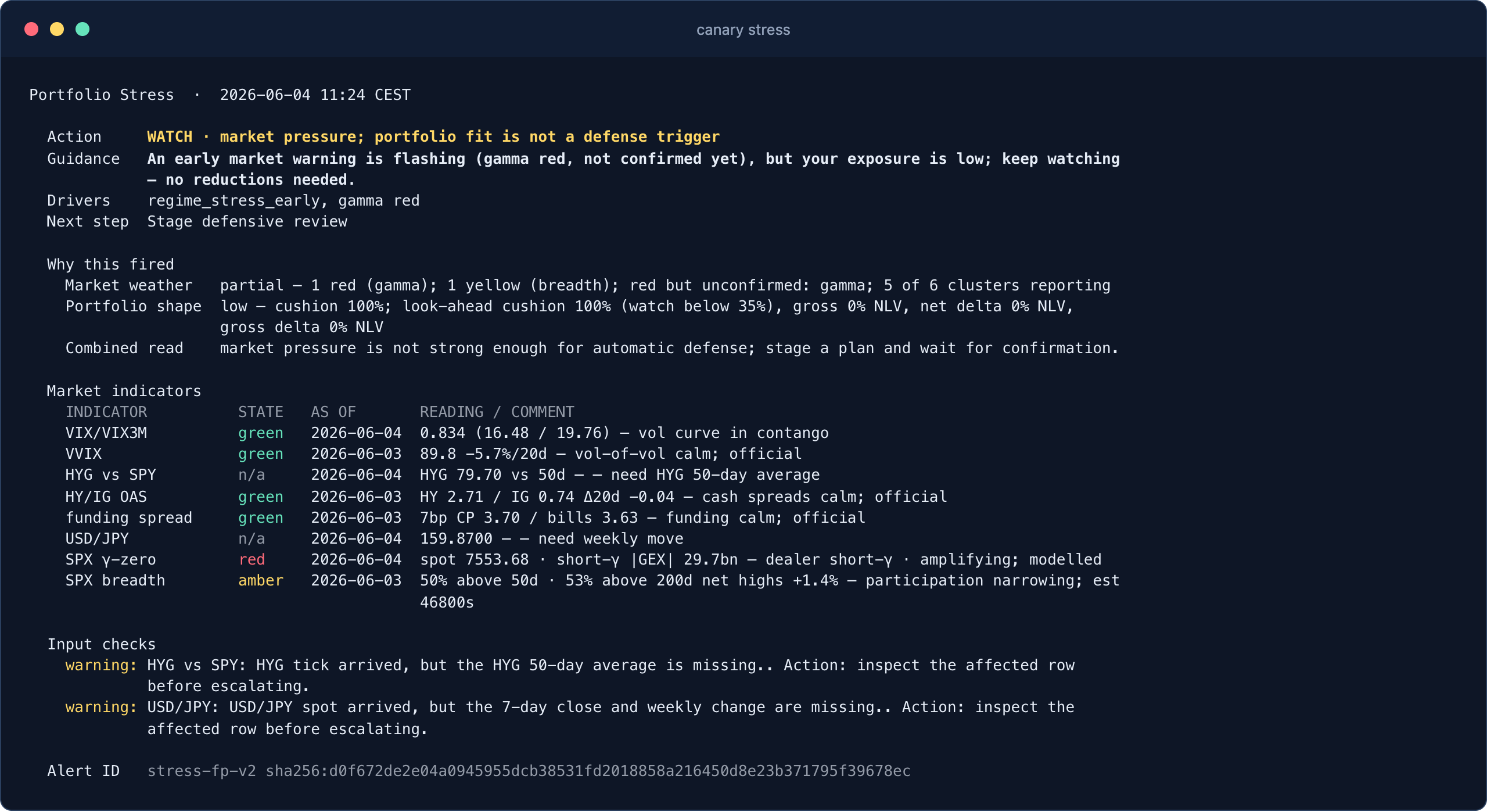Click the 'VVIX' indicator name
This screenshot has width=1487, height=812.
[x=84, y=454]
